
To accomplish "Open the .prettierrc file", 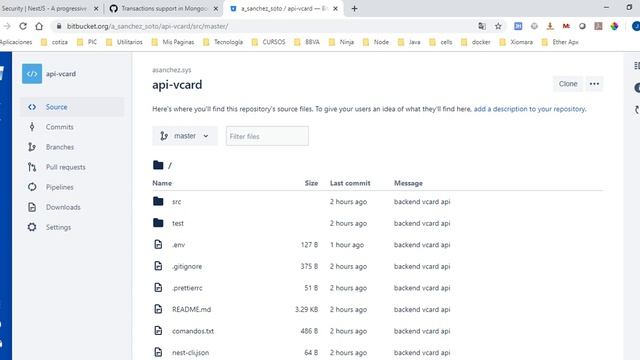I will [x=187, y=288].
